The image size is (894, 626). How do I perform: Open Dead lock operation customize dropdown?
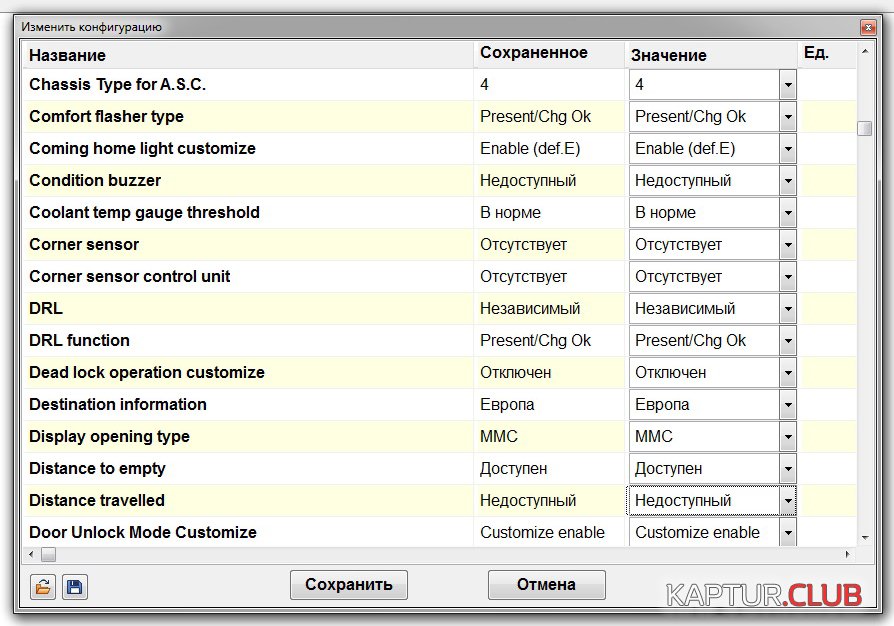coord(788,373)
